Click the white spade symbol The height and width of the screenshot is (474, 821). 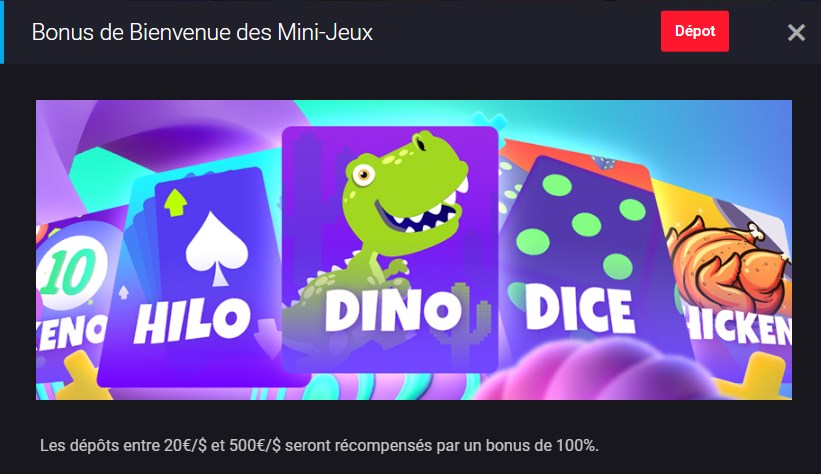coord(217,248)
